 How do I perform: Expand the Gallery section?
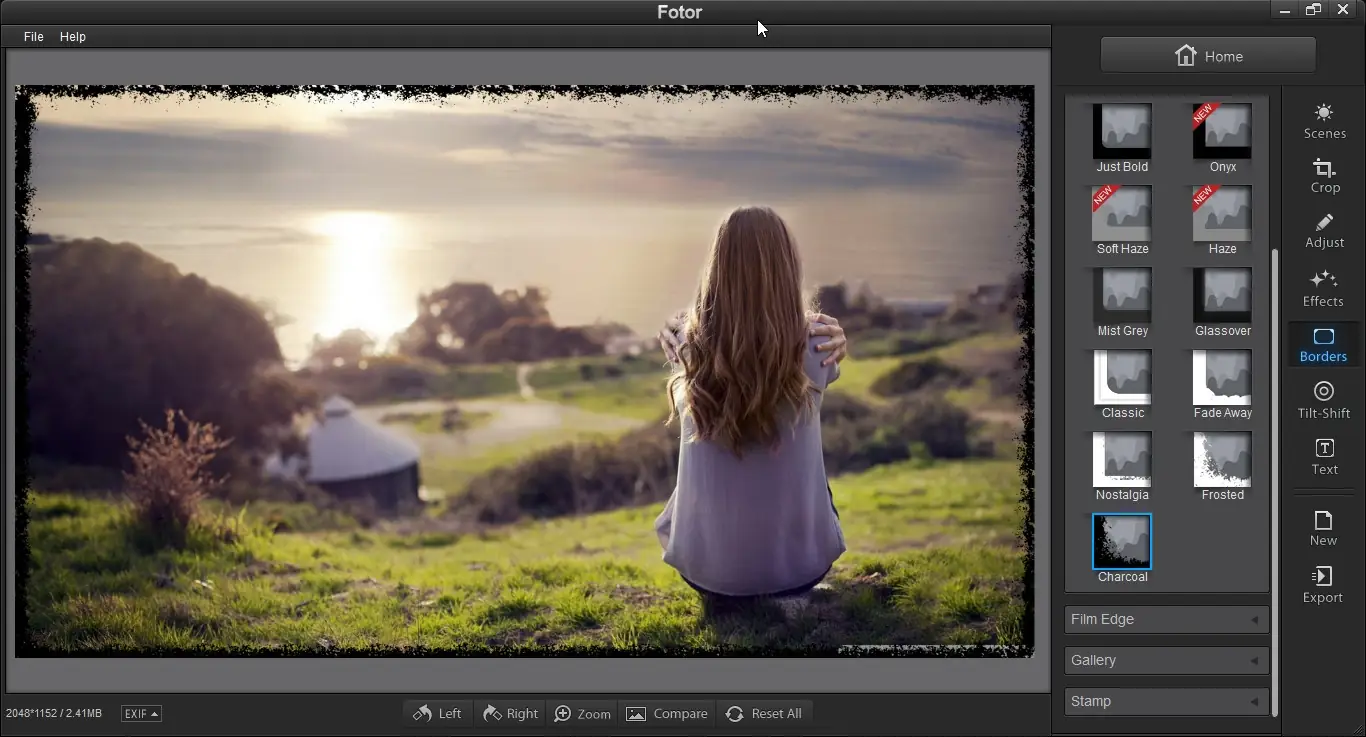click(1166, 660)
